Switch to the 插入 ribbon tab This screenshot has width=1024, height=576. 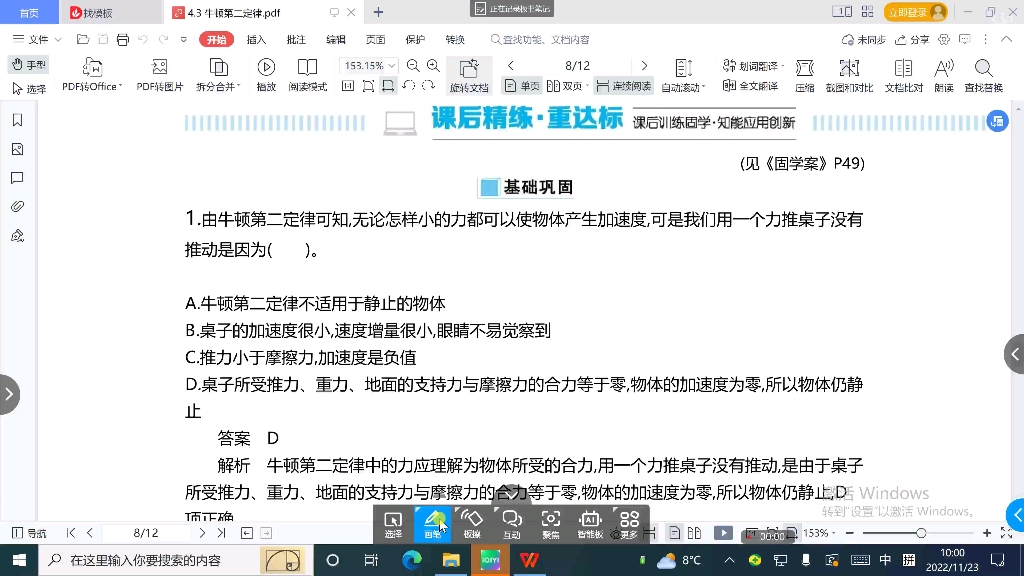[x=255, y=40]
